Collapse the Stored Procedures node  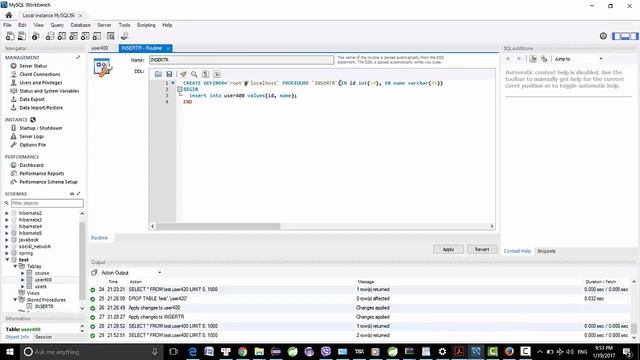pos(16,300)
